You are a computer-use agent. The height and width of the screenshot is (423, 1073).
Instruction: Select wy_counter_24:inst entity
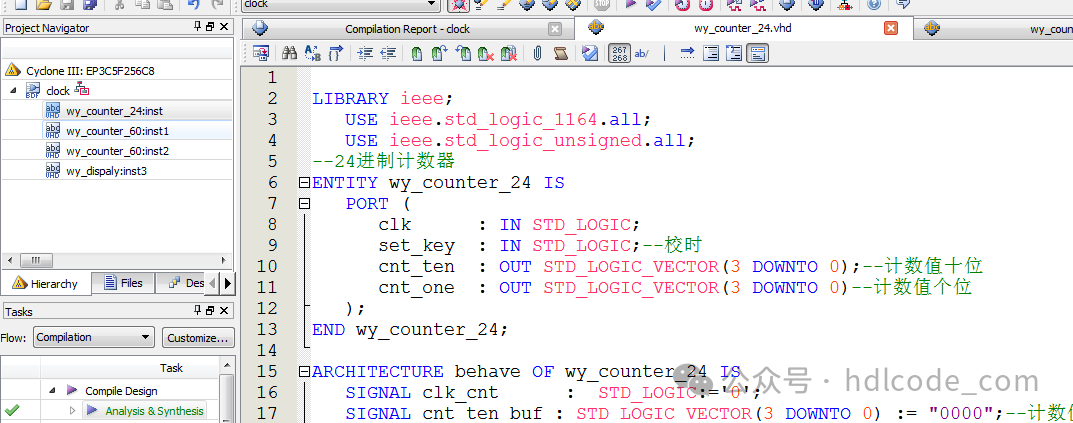click(x=114, y=110)
